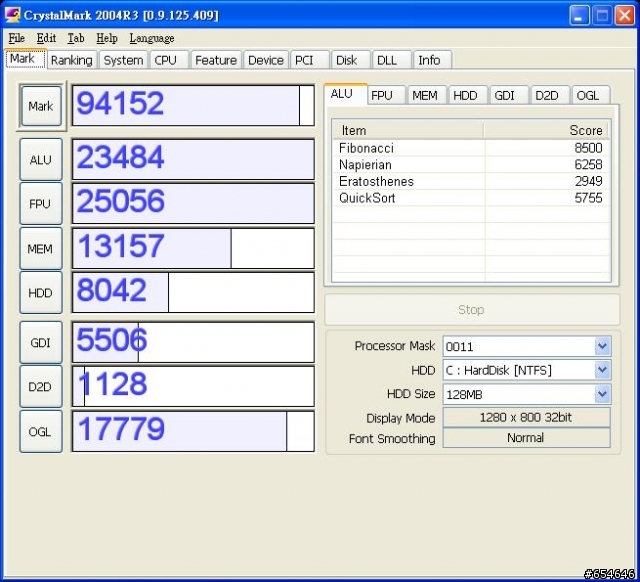The image size is (640, 582).
Task: Click the 8500 Fibonacci score
Action: 588,148
